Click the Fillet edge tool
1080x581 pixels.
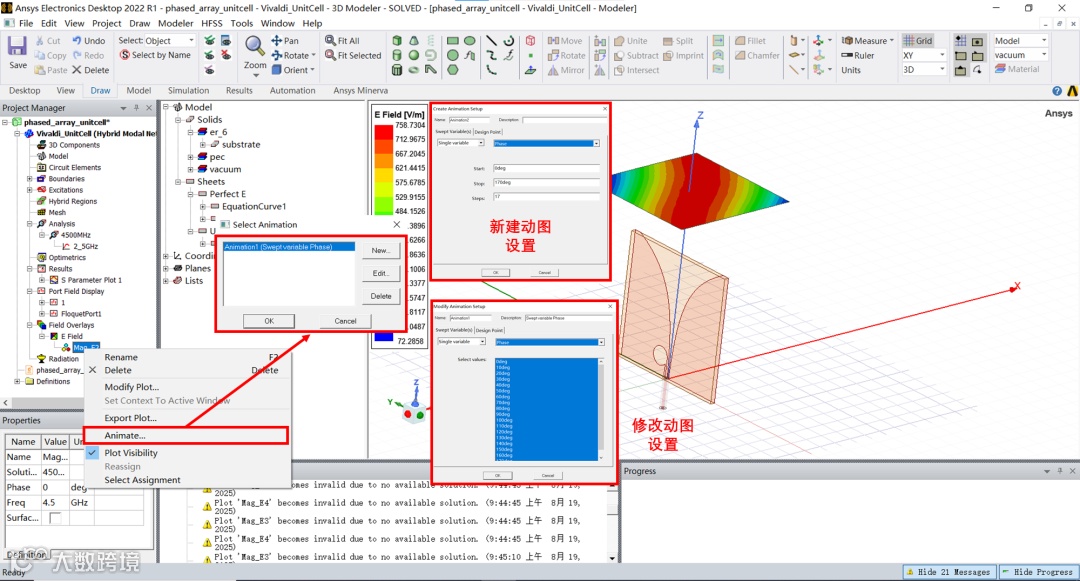tap(750, 41)
